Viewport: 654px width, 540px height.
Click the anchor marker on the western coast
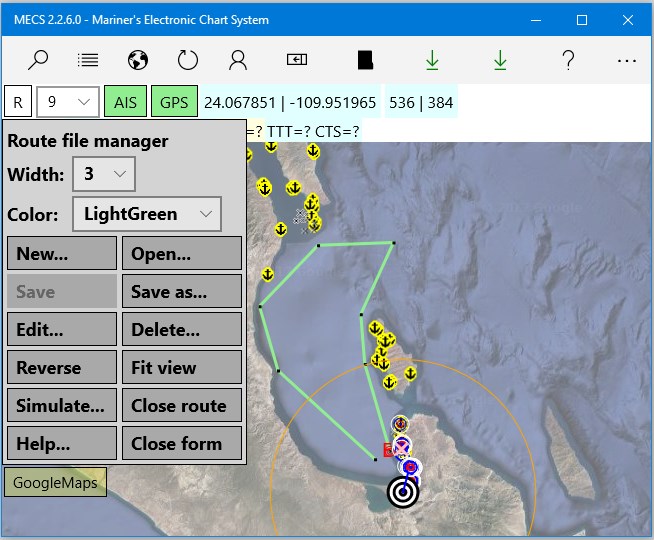coord(267,274)
